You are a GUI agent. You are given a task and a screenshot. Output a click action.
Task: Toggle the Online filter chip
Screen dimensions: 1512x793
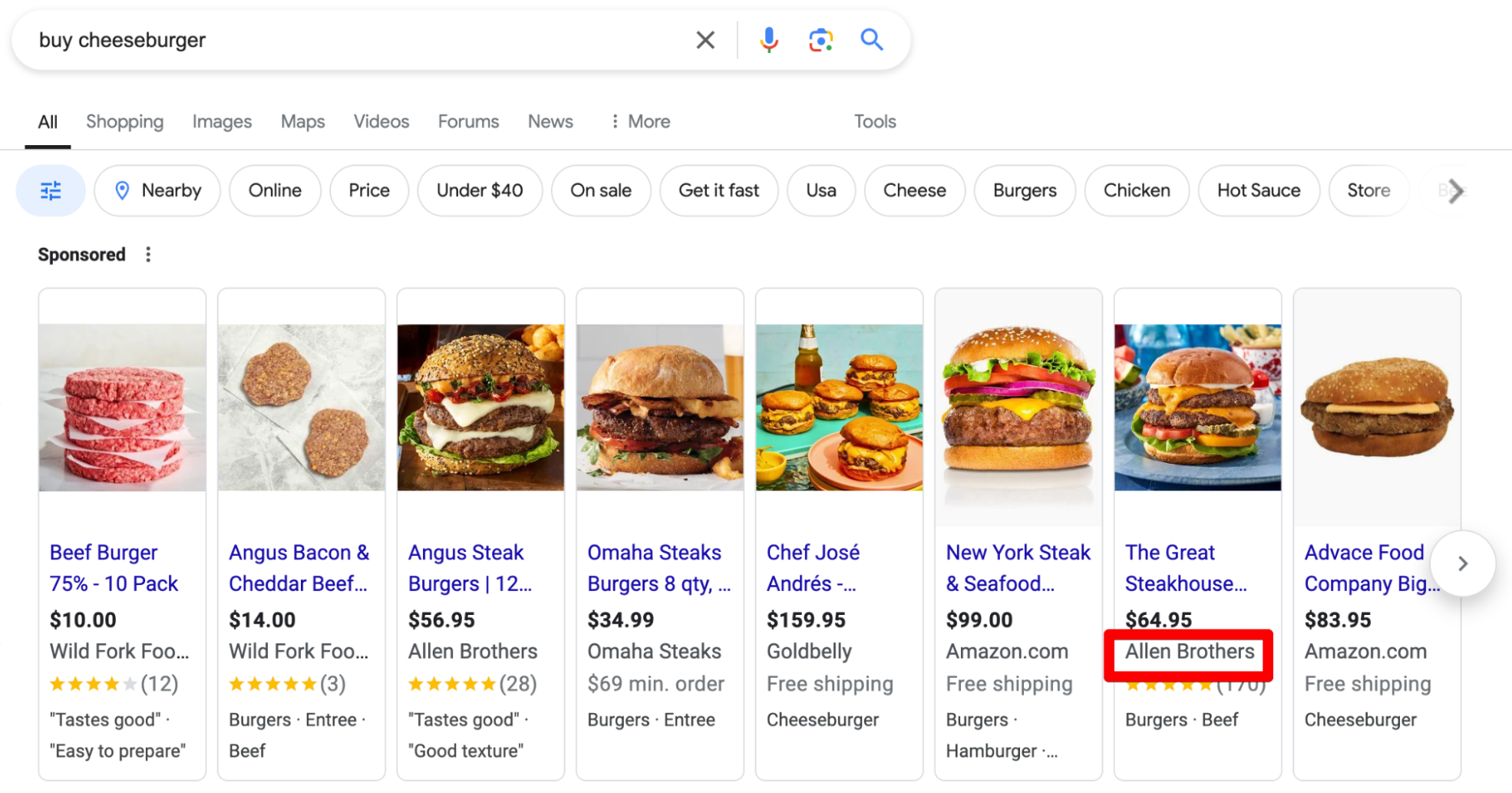point(274,190)
